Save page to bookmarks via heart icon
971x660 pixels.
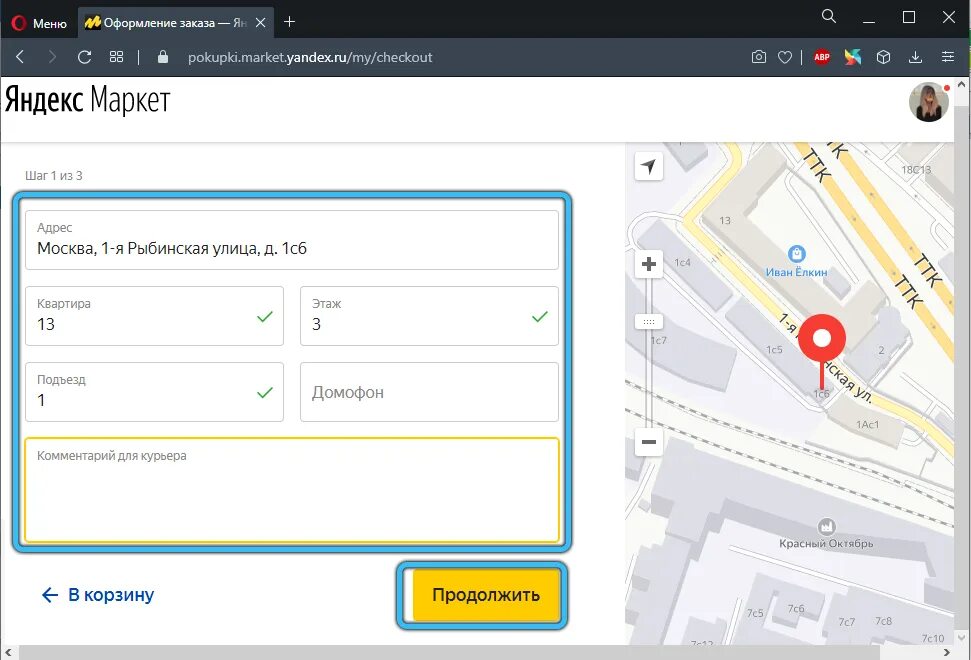(x=785, y=57)
